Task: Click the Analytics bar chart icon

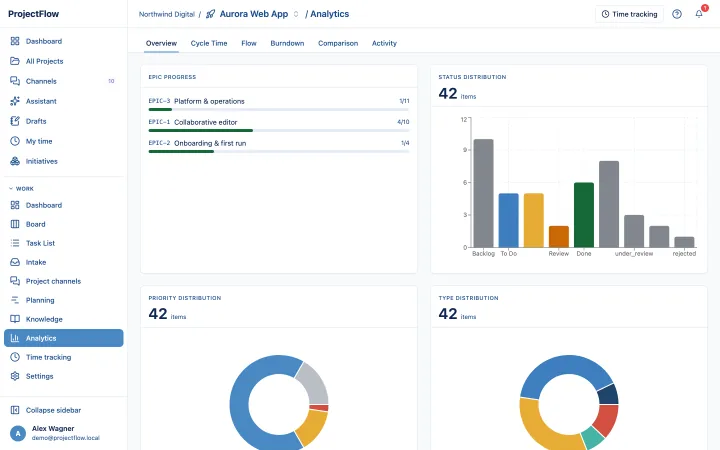Action: (x=15, y=338)
